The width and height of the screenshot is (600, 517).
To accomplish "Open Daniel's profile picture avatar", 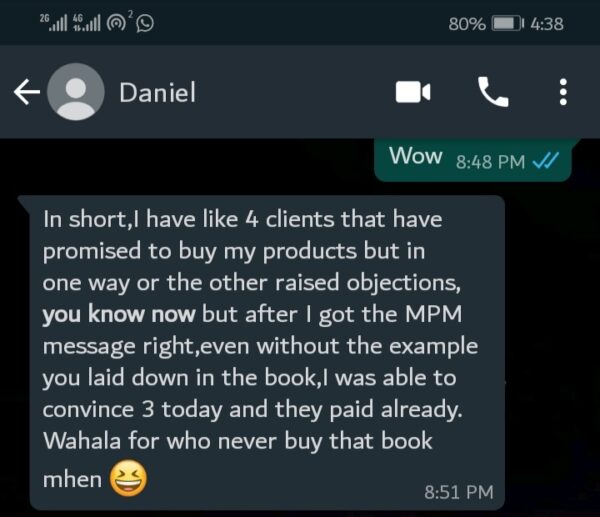I will 76,92.
